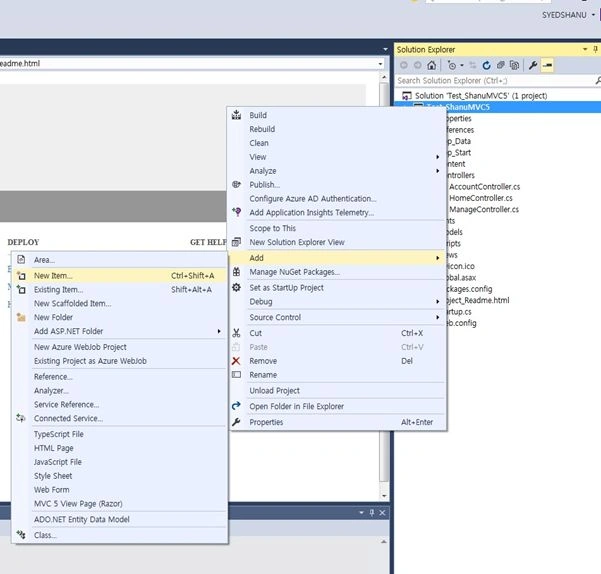The image size is (601, 574).
Task: Click the Application Insights lightbulb icon
Action: coord(236,212)
